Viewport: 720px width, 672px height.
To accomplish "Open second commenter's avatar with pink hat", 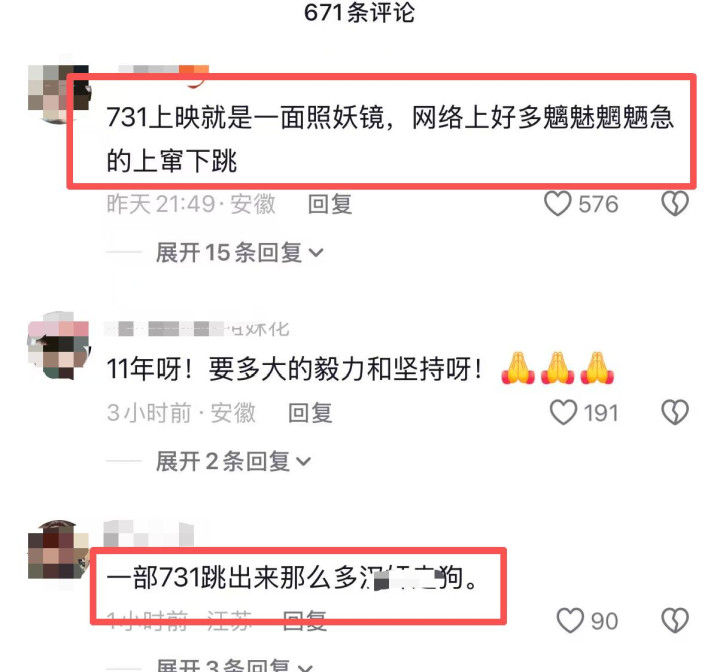I will 59,345.
